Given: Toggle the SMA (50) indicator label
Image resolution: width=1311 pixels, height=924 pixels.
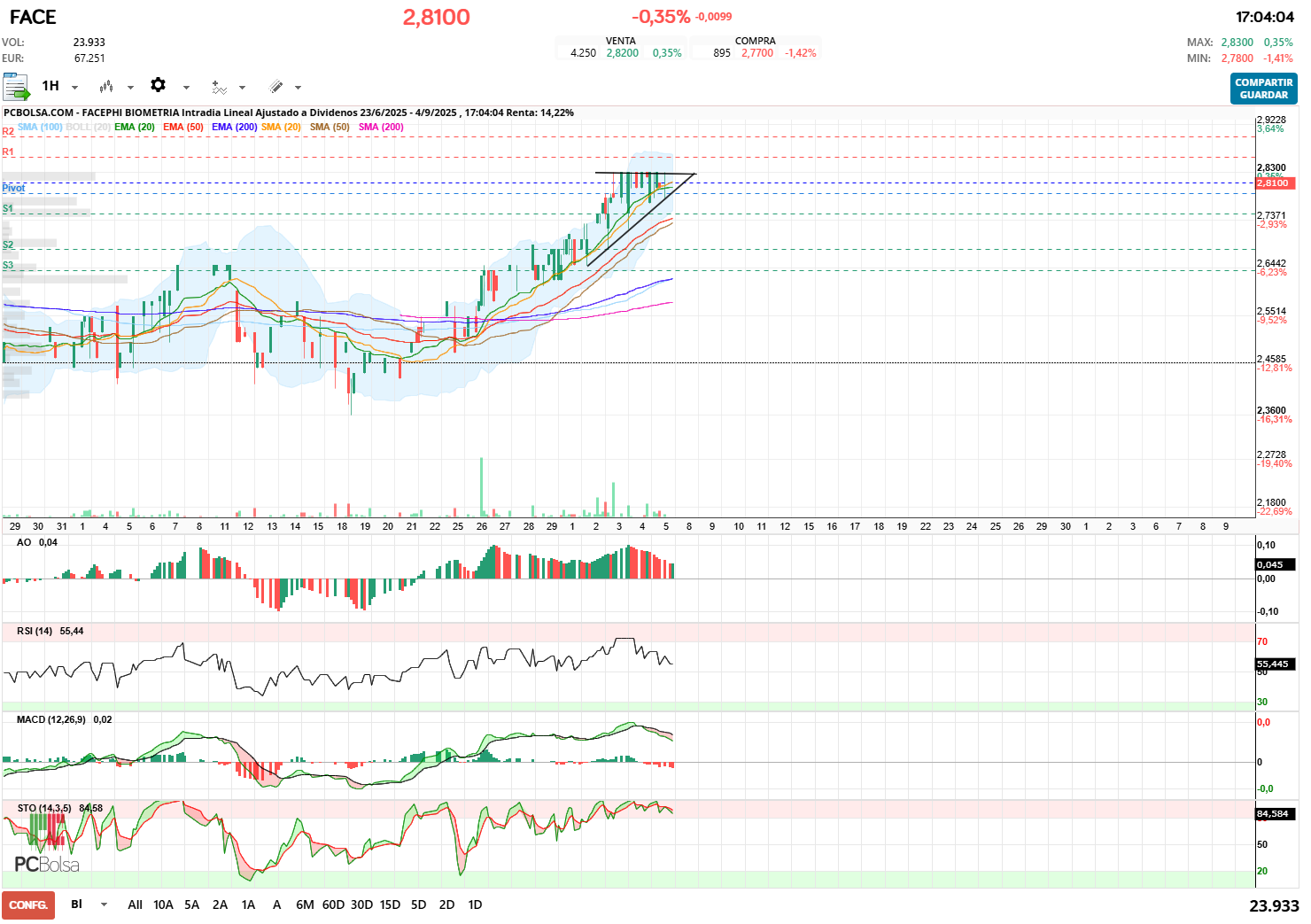Looking at the screenshot, I should (x=330, y=127).
